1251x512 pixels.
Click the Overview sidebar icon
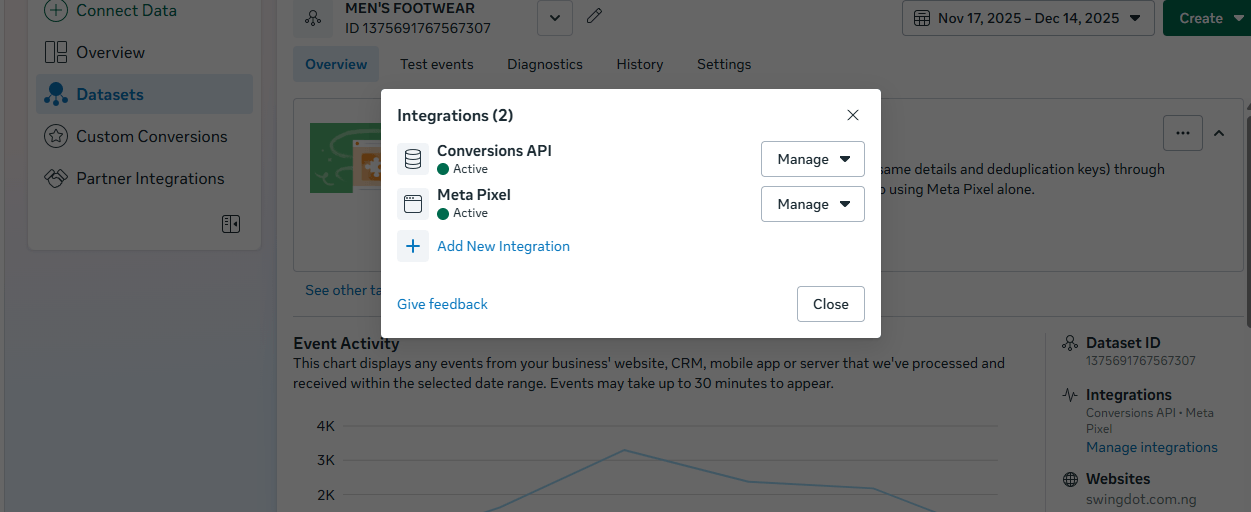(x=56, y=52)
